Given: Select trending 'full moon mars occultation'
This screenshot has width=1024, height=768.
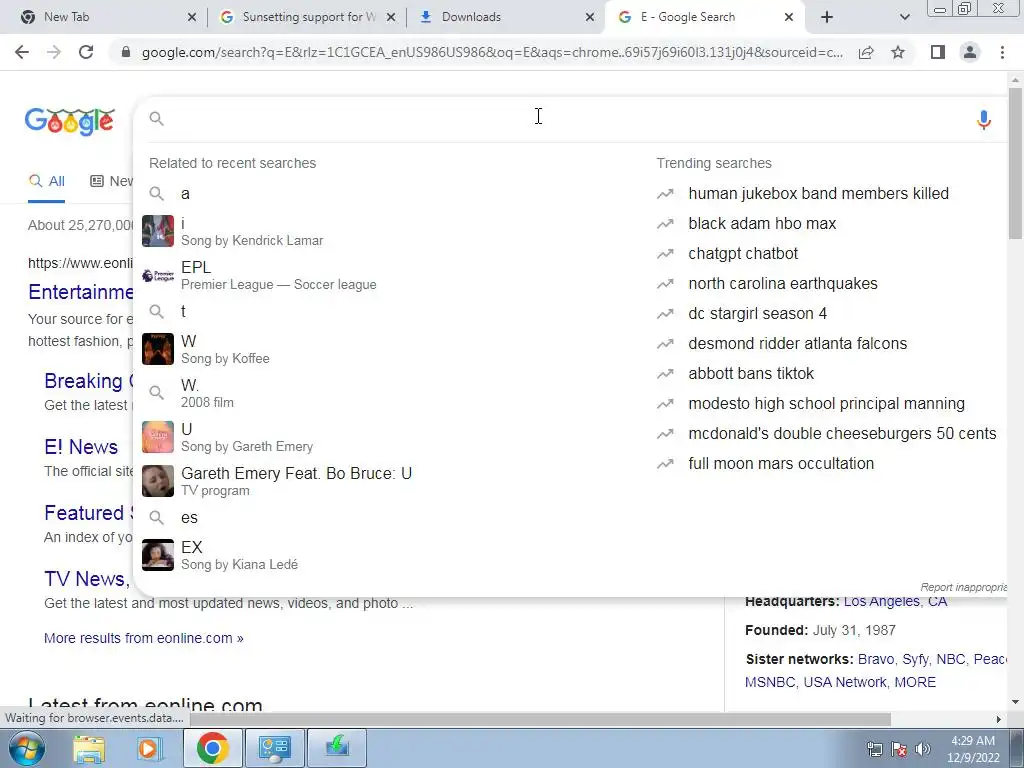Looking at the screenshot, I should [781, 464].
